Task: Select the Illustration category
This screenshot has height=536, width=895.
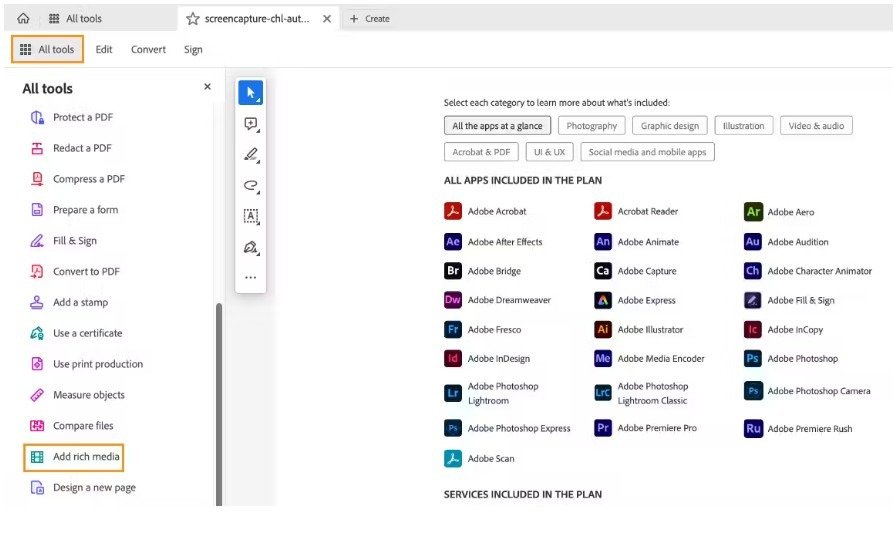Action: click(743, 126)
